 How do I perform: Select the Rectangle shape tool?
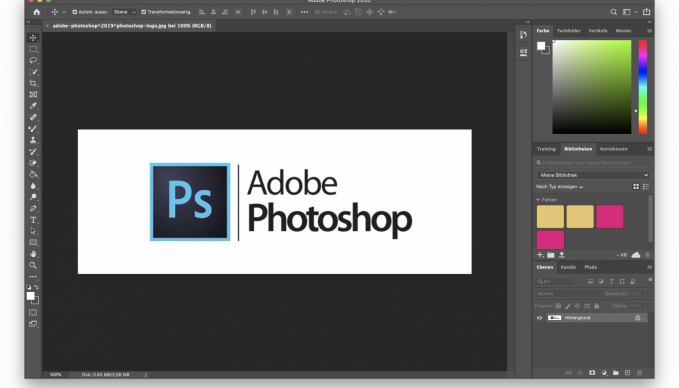tap(33, 242)
